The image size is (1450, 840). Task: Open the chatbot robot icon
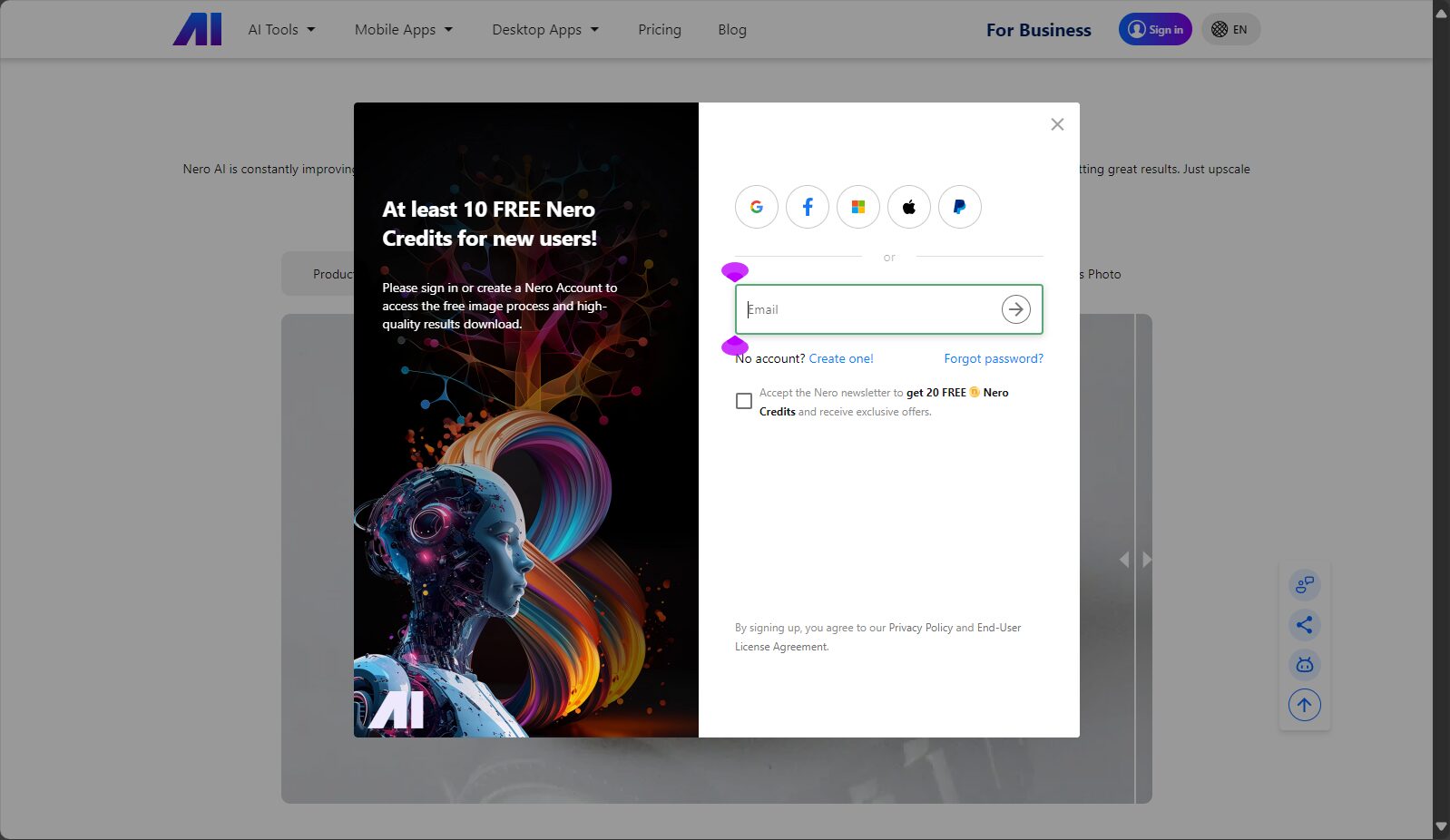point(1305,665)
